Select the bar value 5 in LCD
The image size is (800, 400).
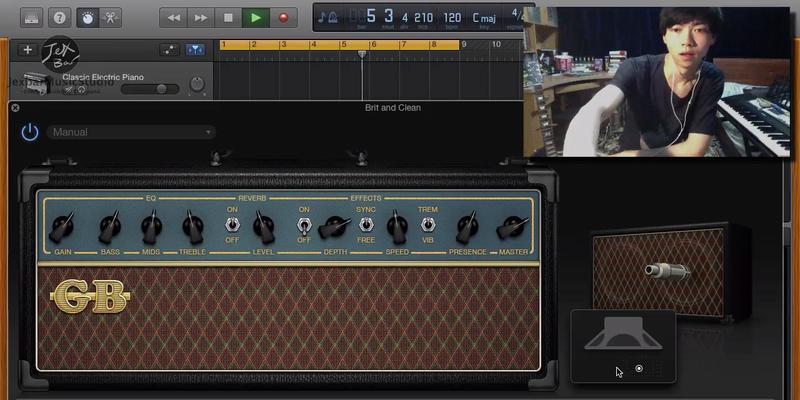click(371, 17)
